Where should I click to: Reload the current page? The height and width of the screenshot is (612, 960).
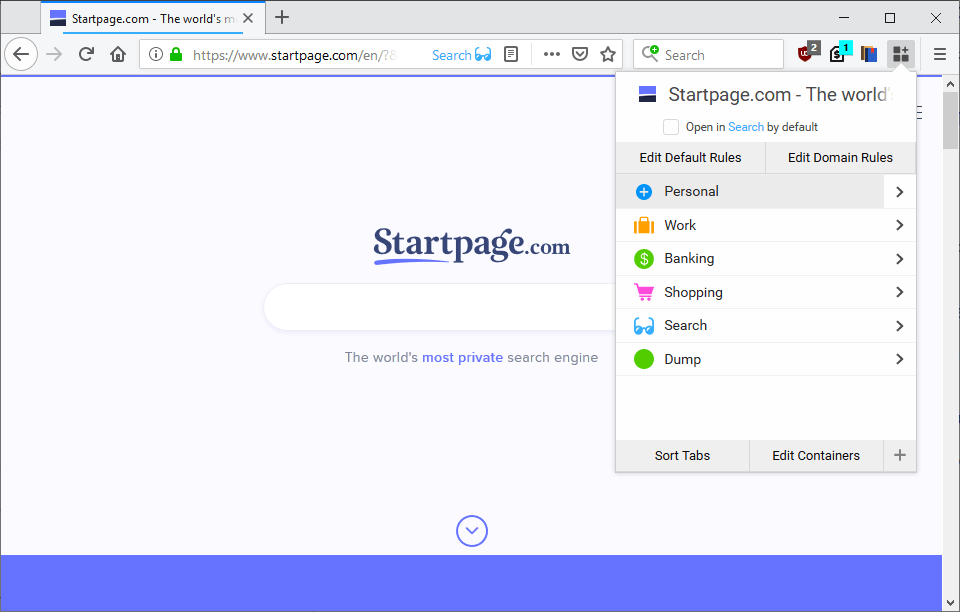(x=86, y=54)
